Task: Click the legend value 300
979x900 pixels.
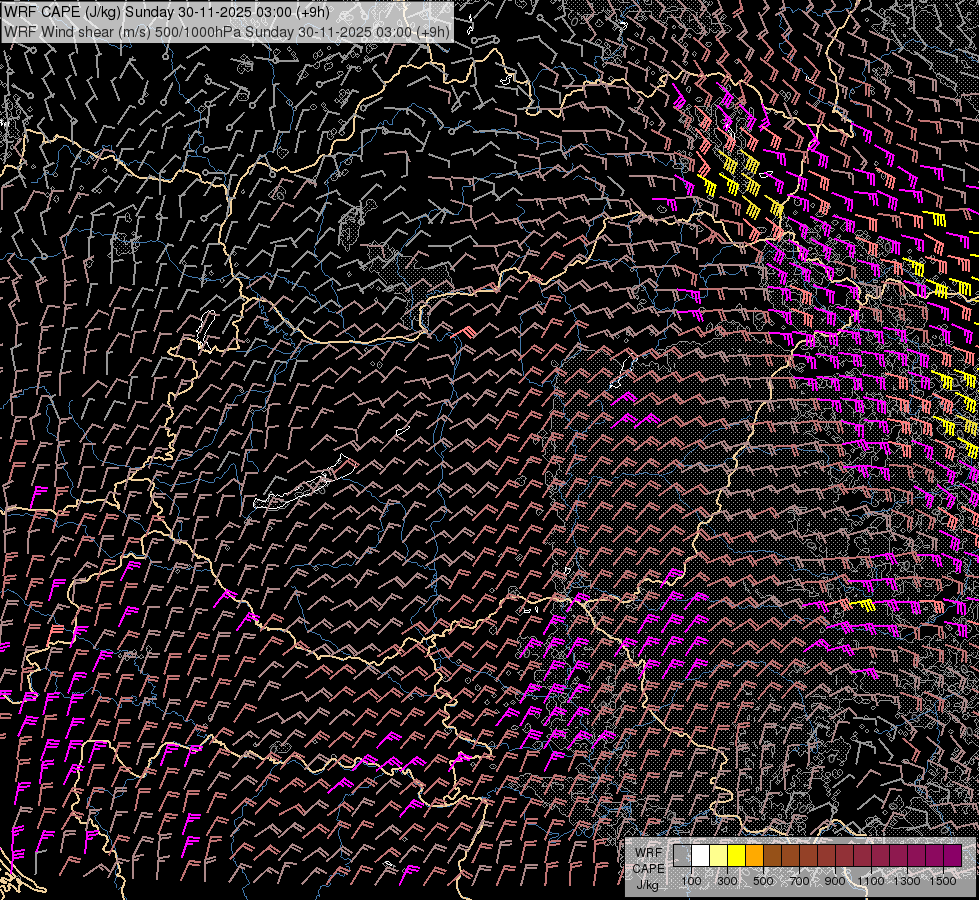Action: (727, 881)
